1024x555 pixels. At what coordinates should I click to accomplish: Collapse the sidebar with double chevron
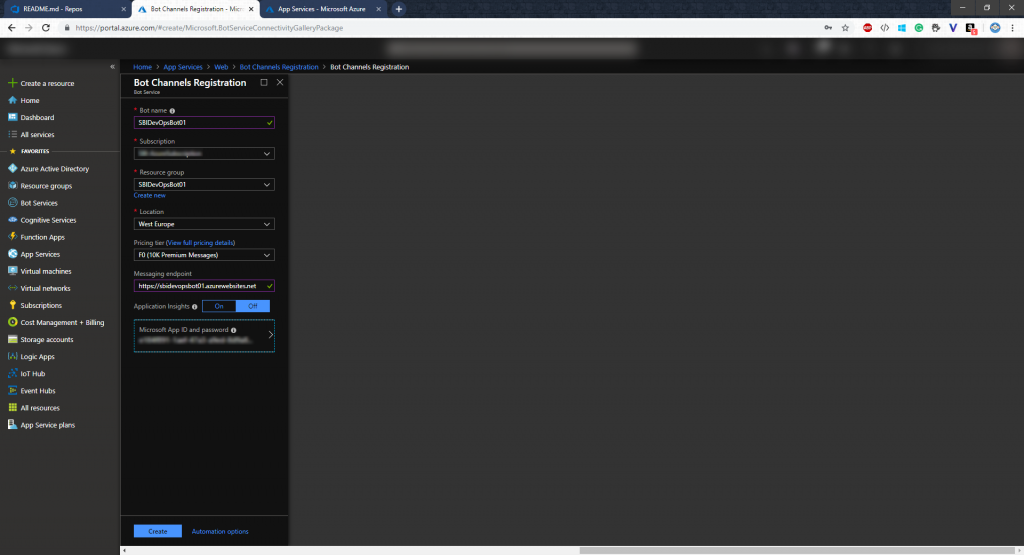click(x=112, y=67)
